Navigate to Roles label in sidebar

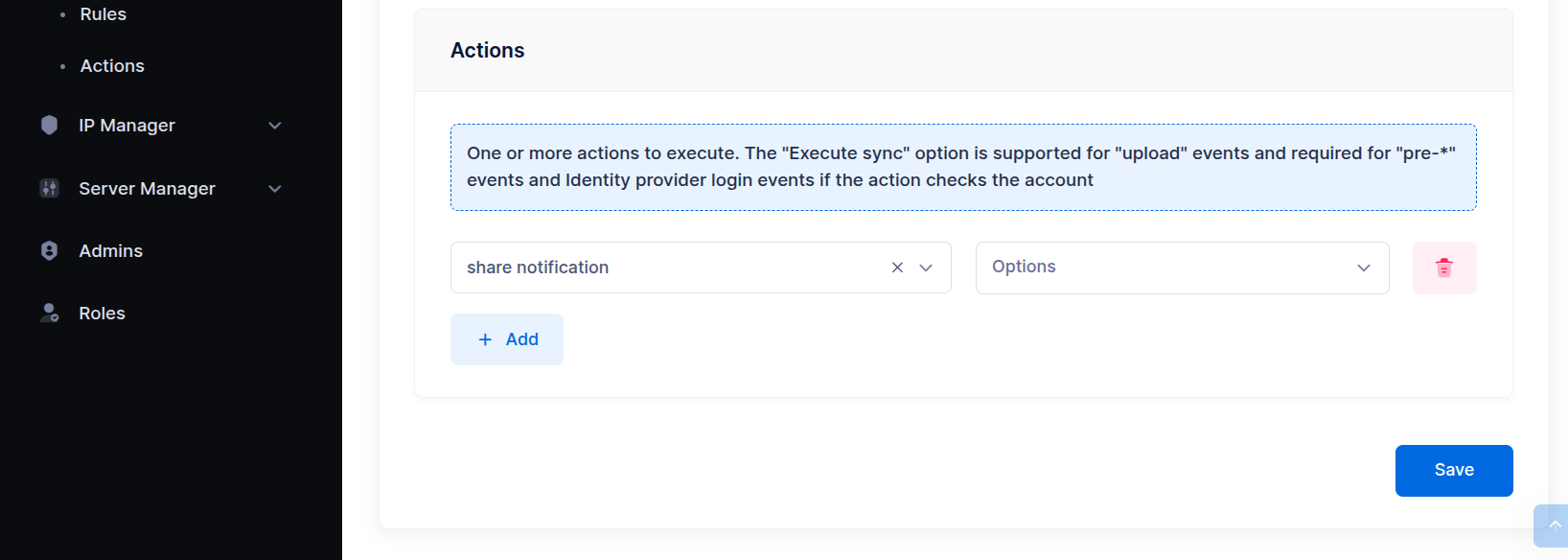103,314
